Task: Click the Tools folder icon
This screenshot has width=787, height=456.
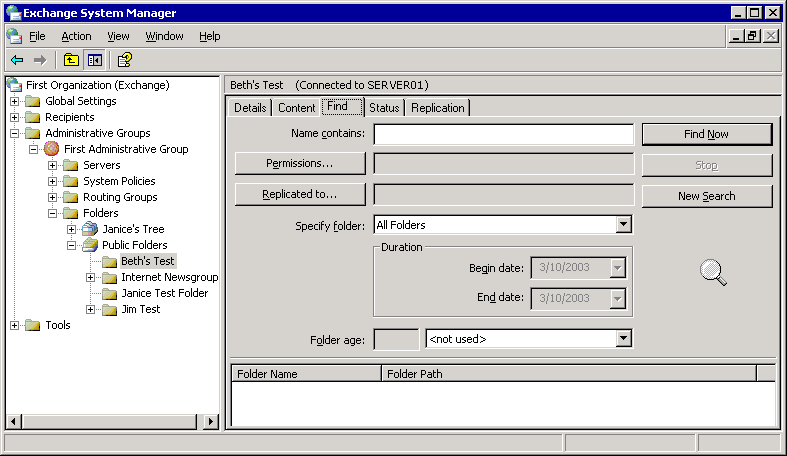Action: [33, 326]
